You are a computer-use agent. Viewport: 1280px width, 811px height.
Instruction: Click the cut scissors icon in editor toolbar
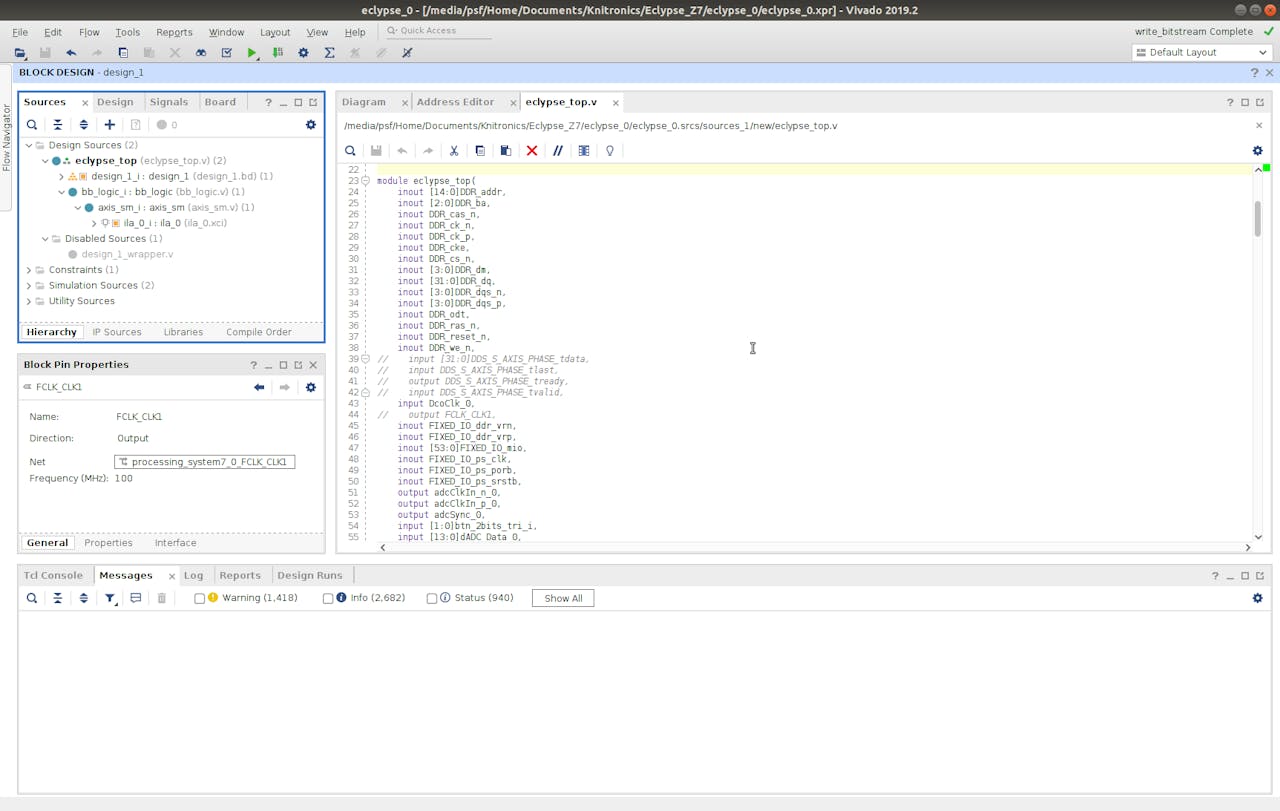coord(454,151)
